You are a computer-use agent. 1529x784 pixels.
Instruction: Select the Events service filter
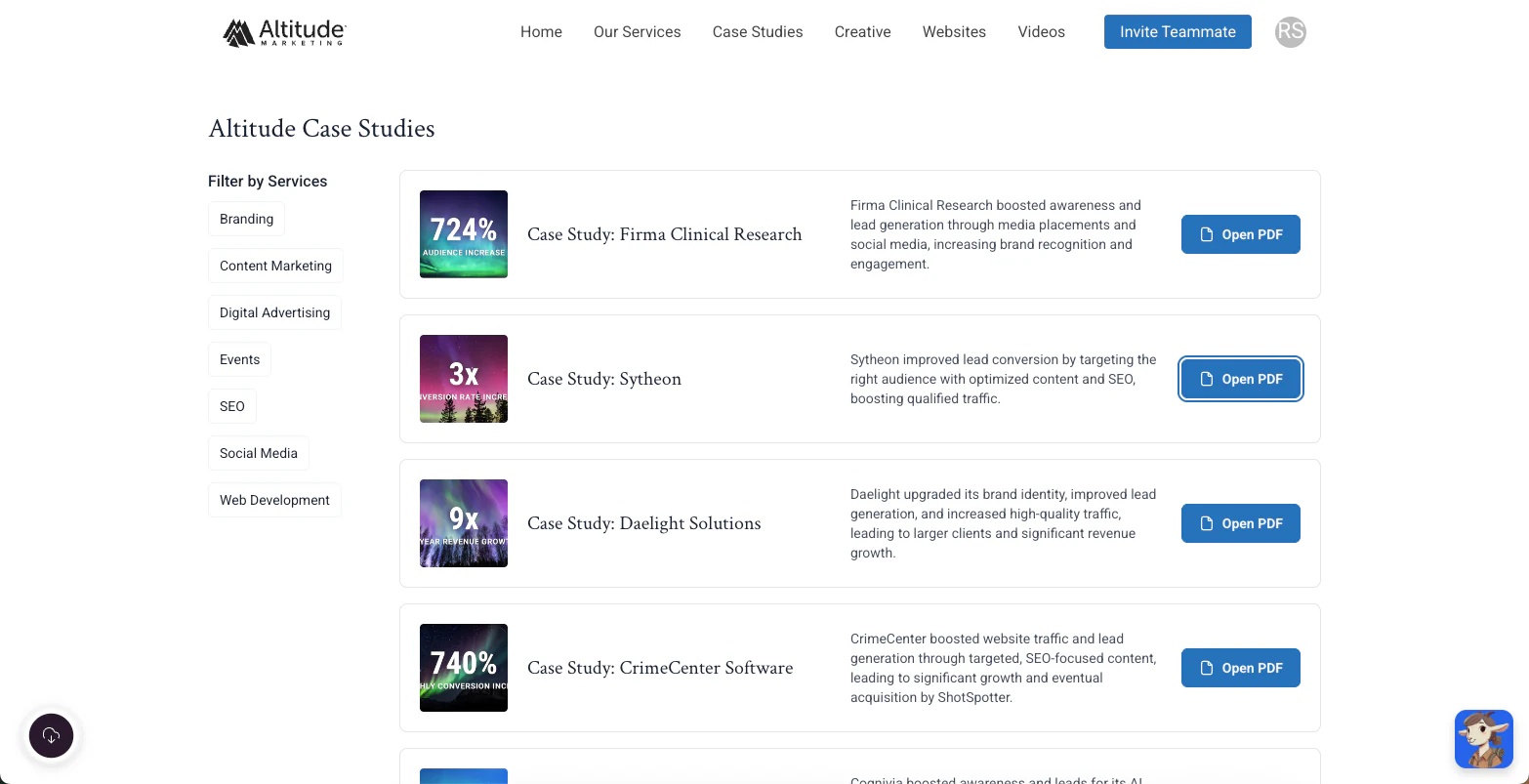239,359
